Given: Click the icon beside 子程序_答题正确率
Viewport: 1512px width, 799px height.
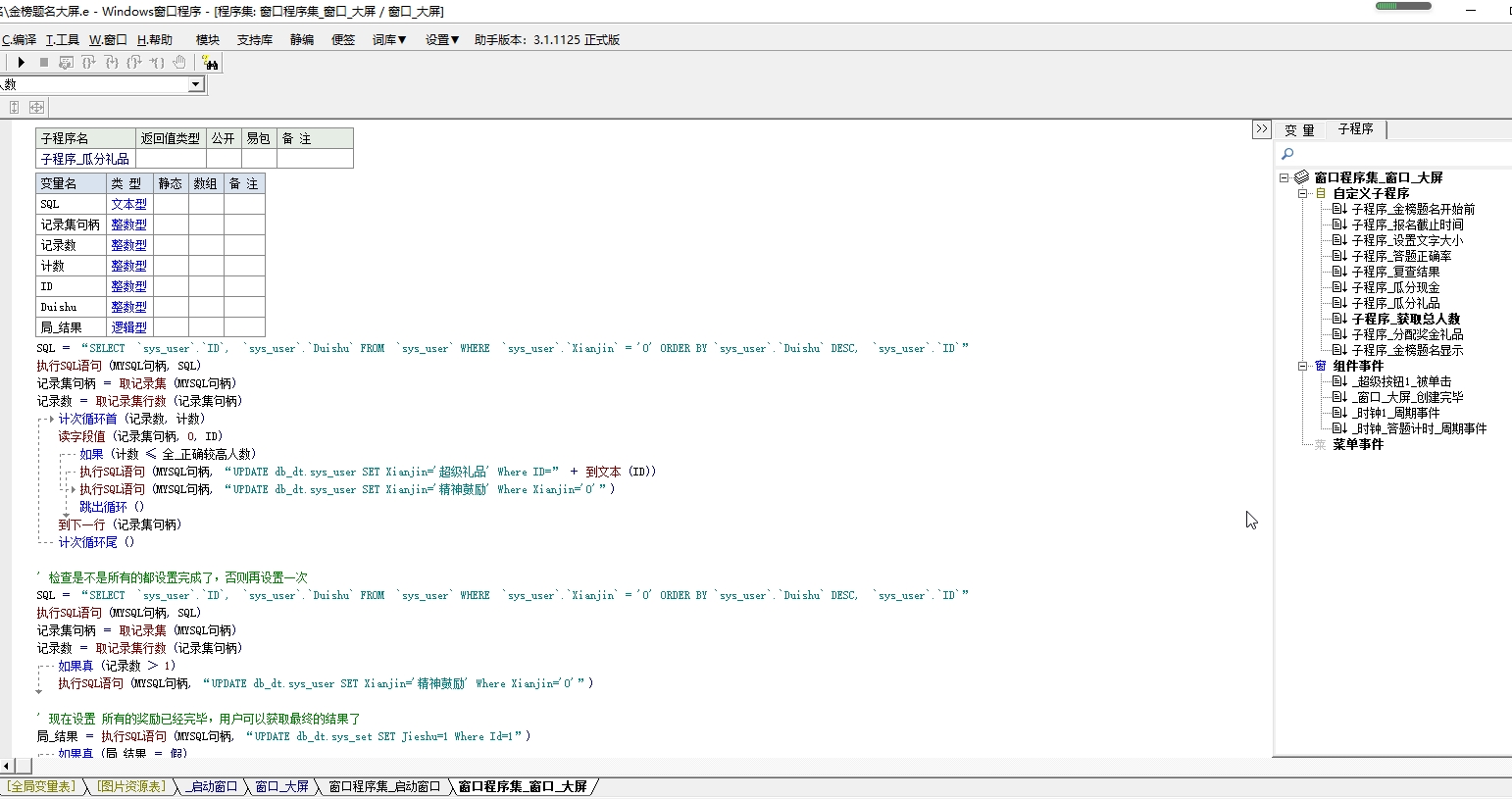Looking at the screenshot, I should (1339, 256).
